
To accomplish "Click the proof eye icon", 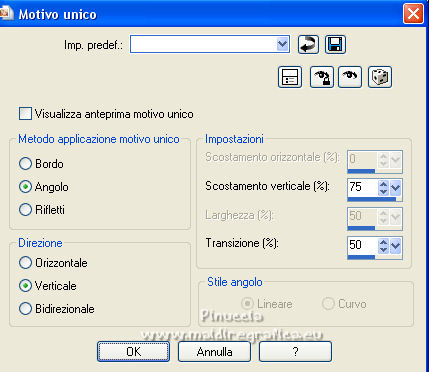I will click(x=350, y=77).
